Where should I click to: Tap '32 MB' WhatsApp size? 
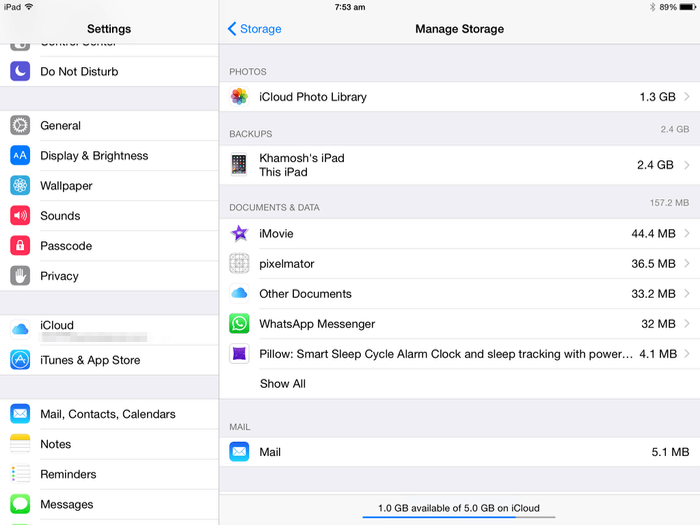658,323
